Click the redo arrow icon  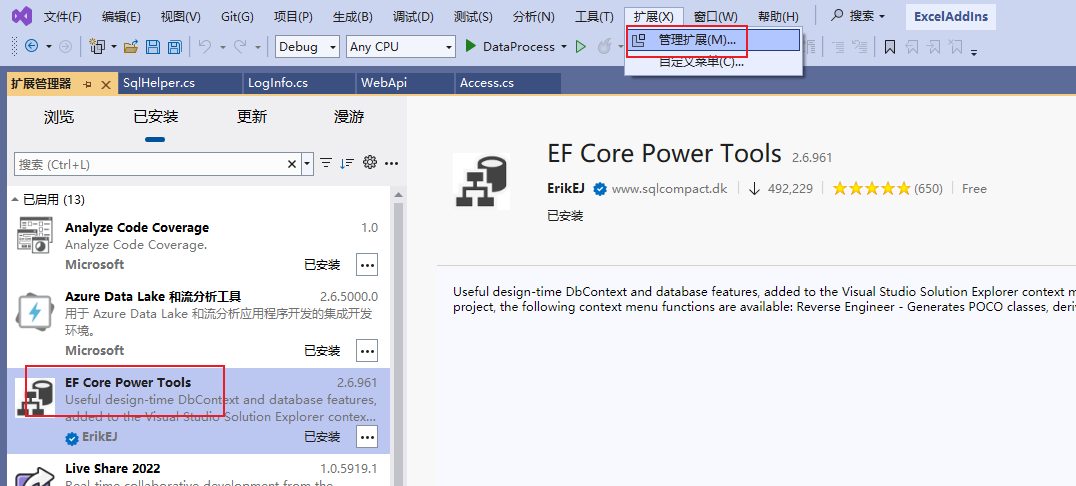(x=240, y=47)
